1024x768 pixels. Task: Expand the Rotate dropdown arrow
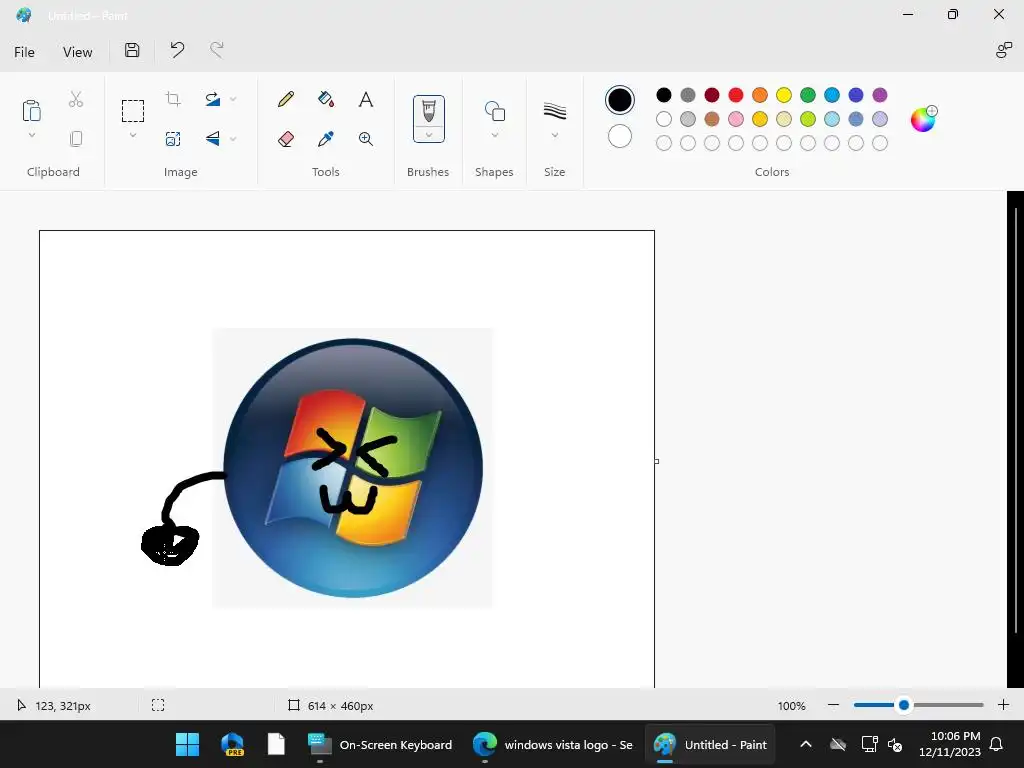(x=233, y=99)
